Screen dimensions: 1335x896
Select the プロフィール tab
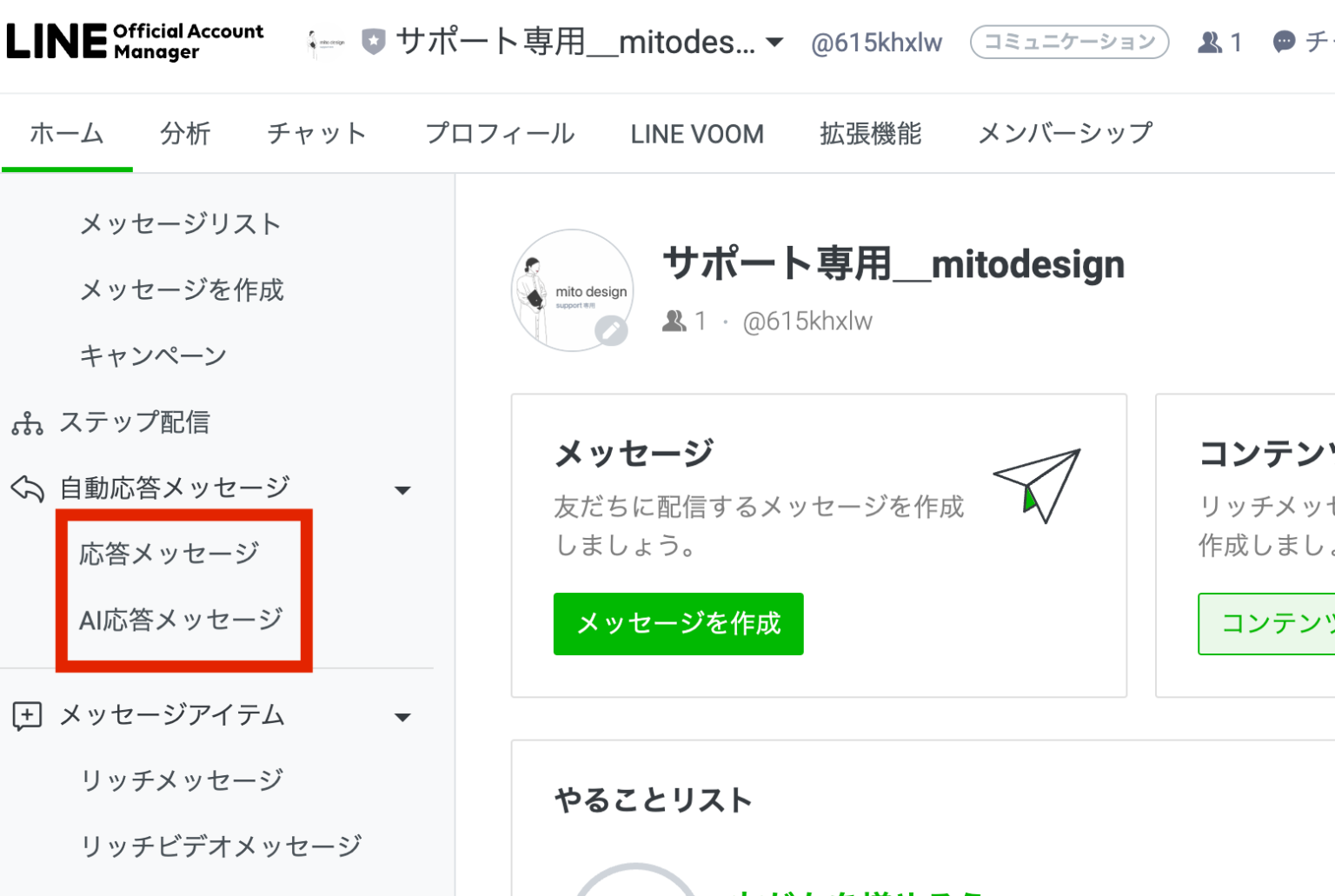499,133
